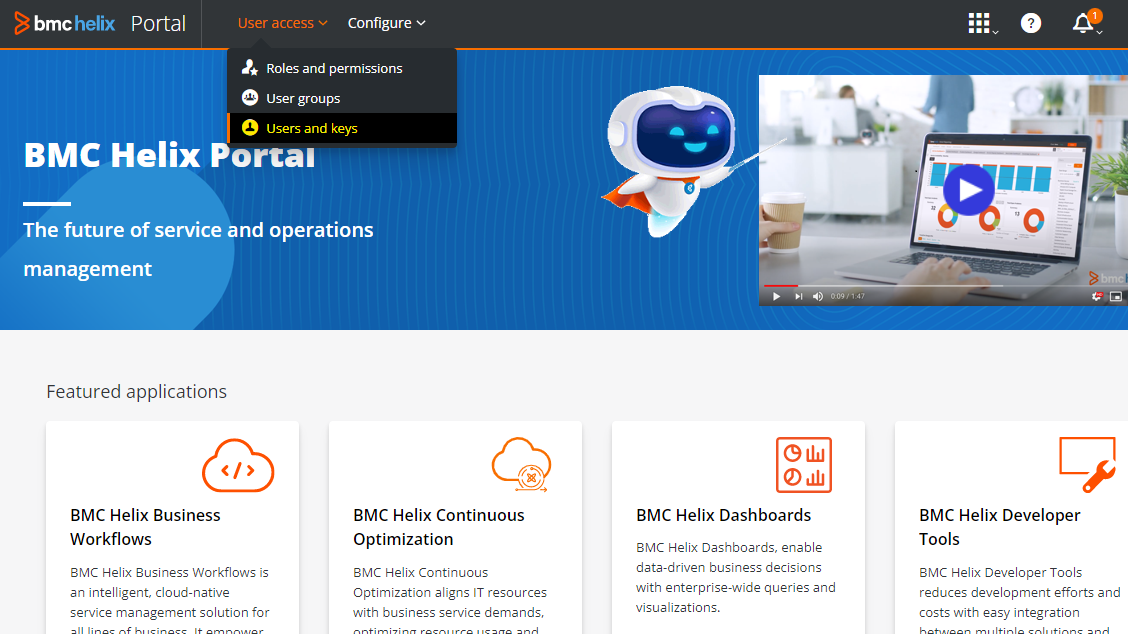Screen dimensions: 1128x634
Task: Click the User groups icon
Action: 250,97
